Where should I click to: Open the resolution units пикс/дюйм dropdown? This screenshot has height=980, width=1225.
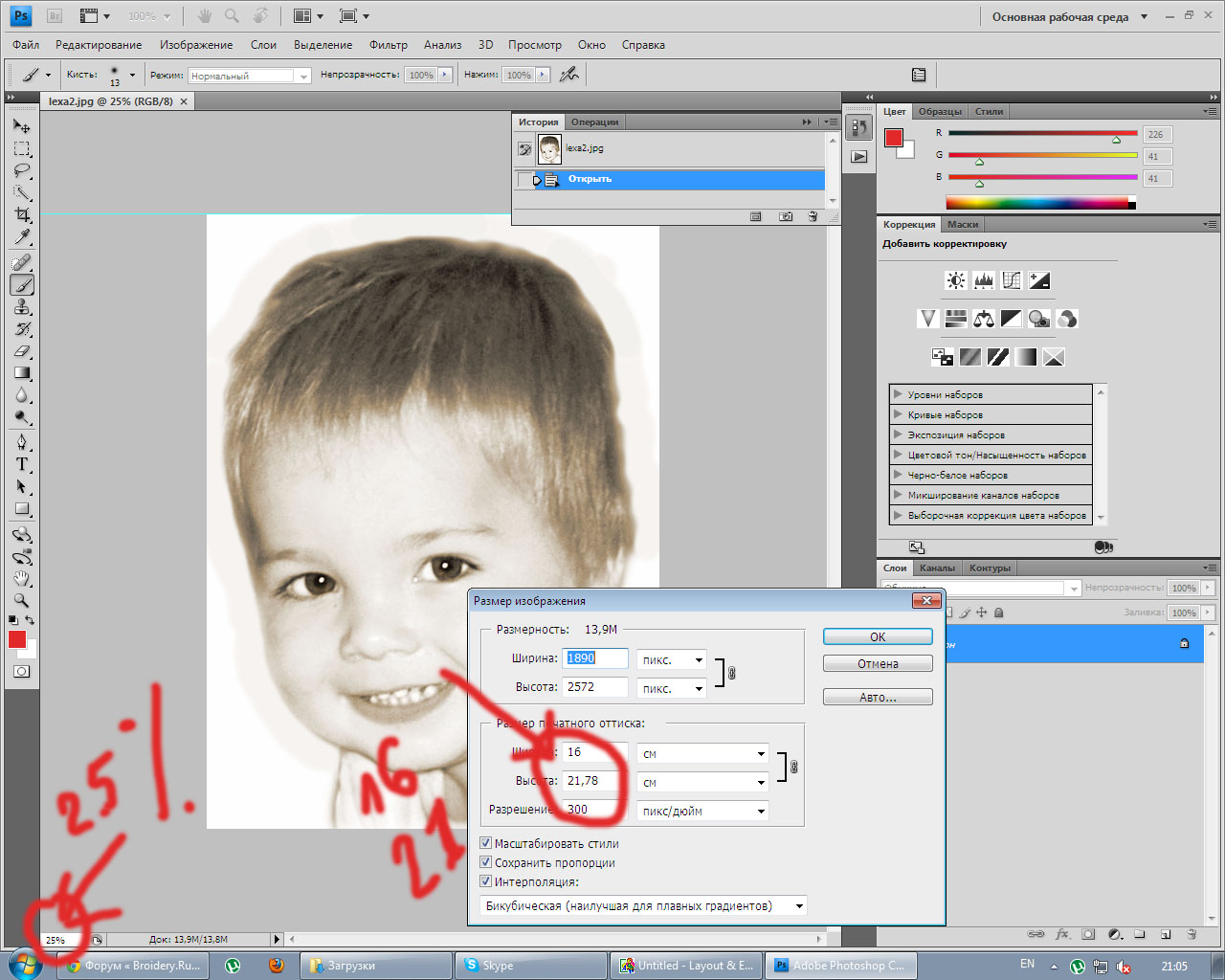[703, 811]
